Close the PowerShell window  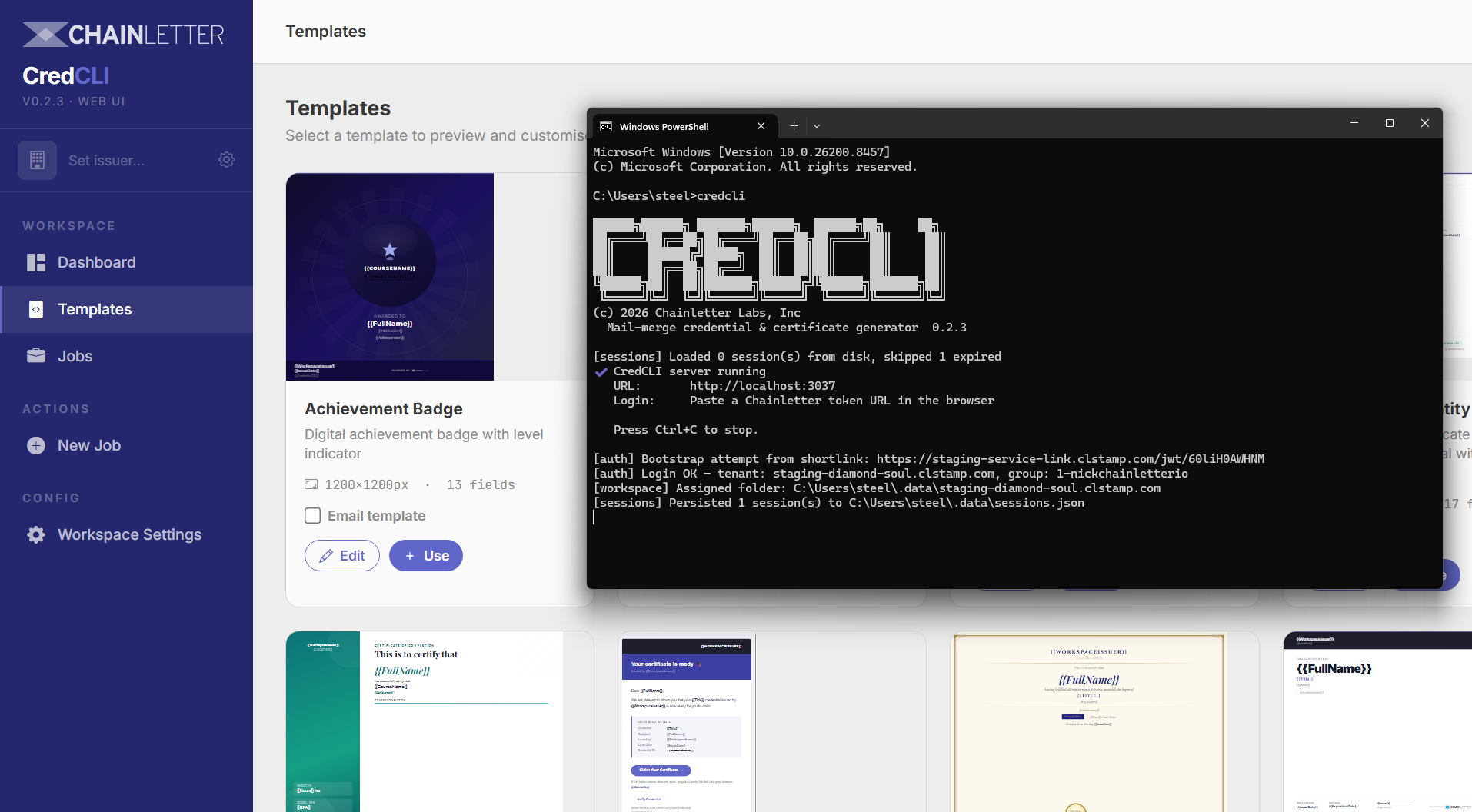click(x=1425, y=123)
